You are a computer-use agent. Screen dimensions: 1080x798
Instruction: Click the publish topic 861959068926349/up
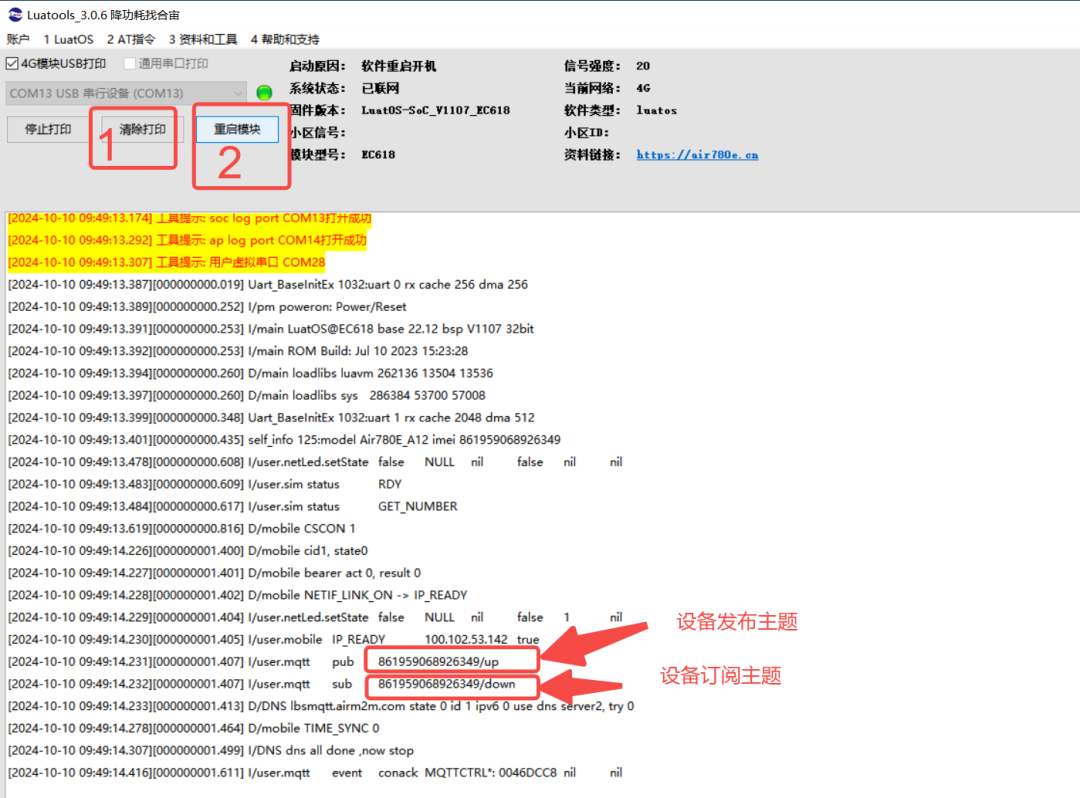438,662
